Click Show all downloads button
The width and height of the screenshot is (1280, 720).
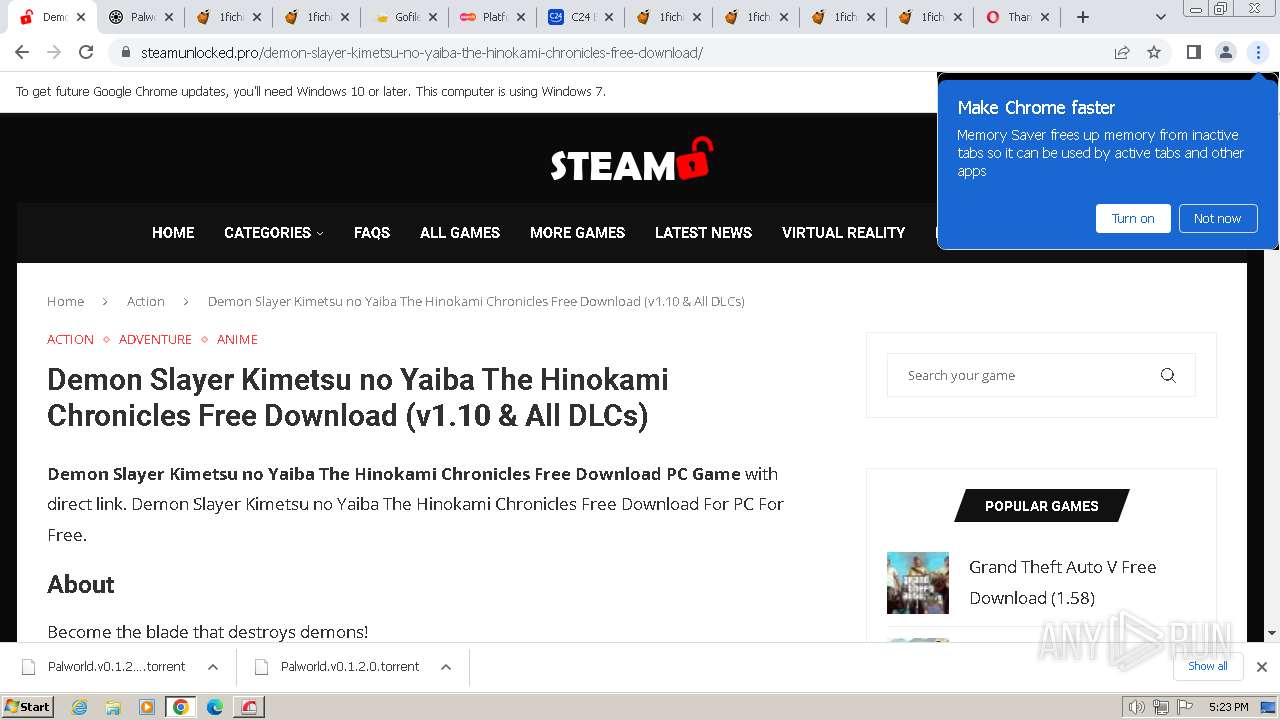tap(1207, 666)
